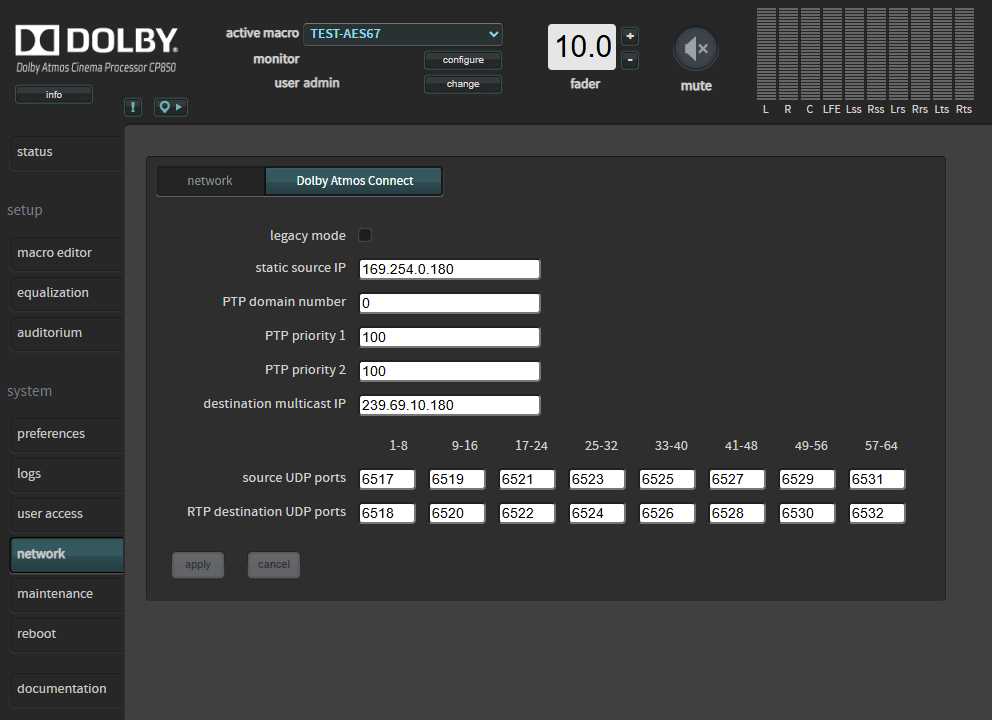Click source UDP port field 6521

point(527,480)
